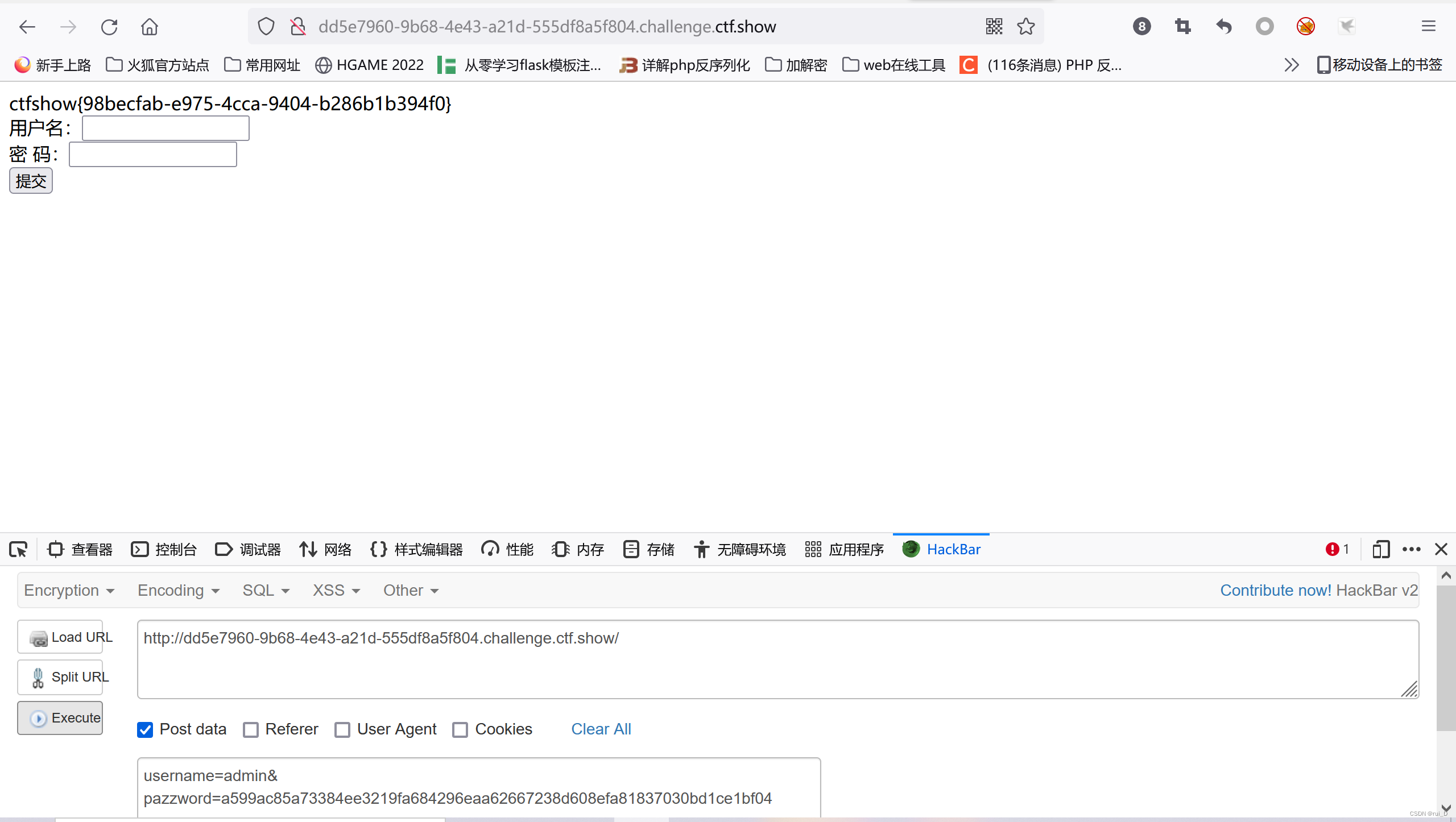Image resolution: width=1456 pixels, height=822 pixels.
Task: Click the Execute button
Action: click(63, 716)
